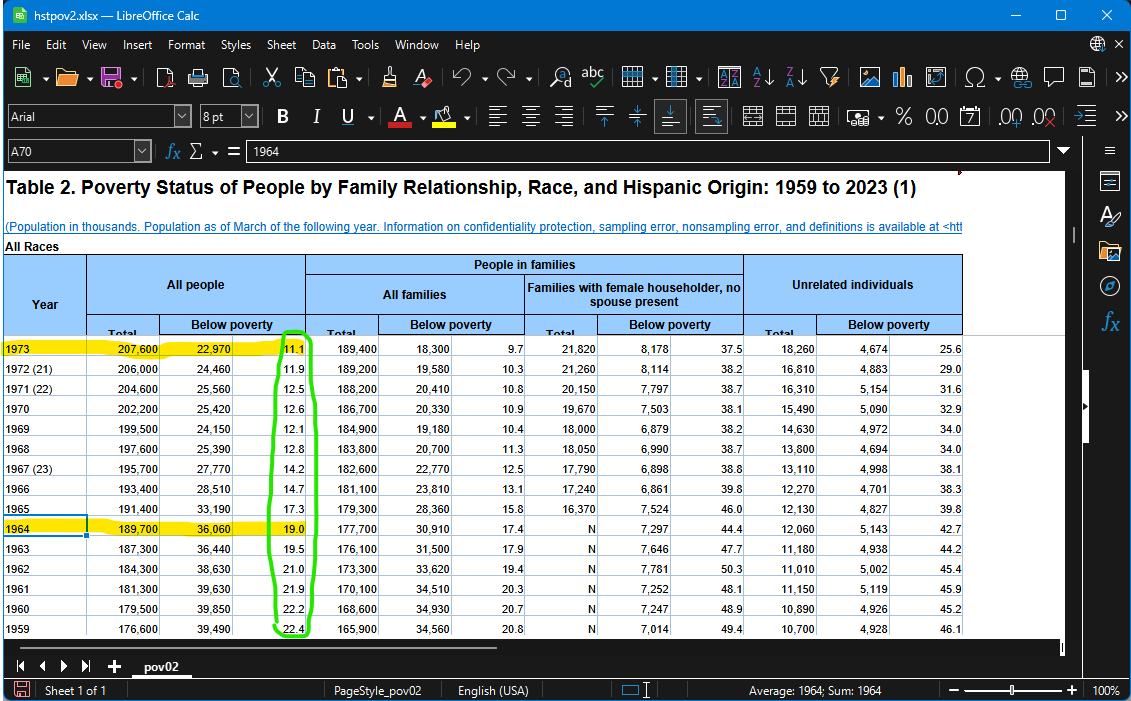Click the Sort Ascending icon
This screenshot has width=1131, height=701.
tap(763, 77)
